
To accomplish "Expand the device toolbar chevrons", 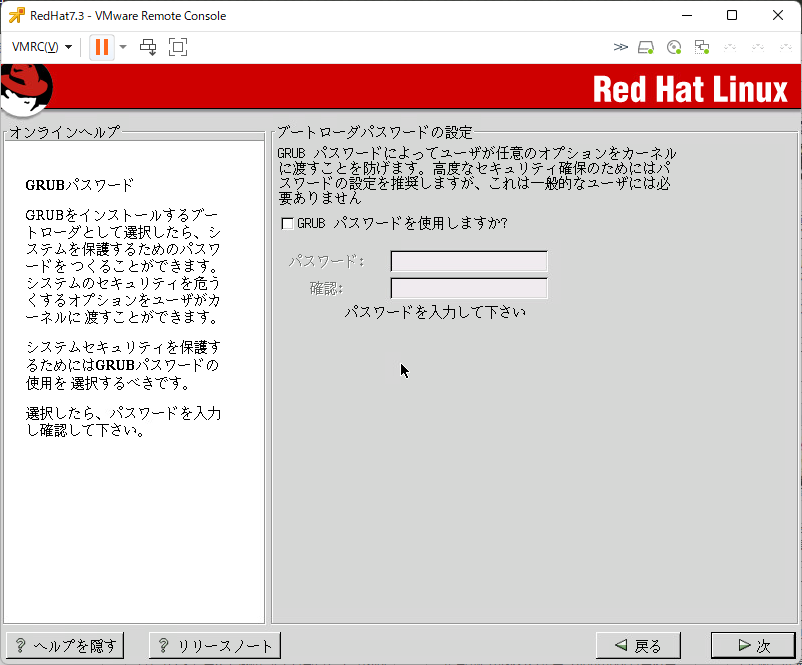I will tap(620, 47).
